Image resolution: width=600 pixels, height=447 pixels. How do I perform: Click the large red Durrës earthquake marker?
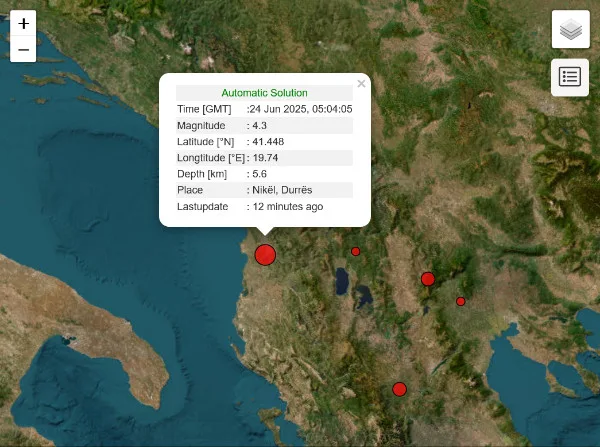pyautogui.click(x=265, y=255)
